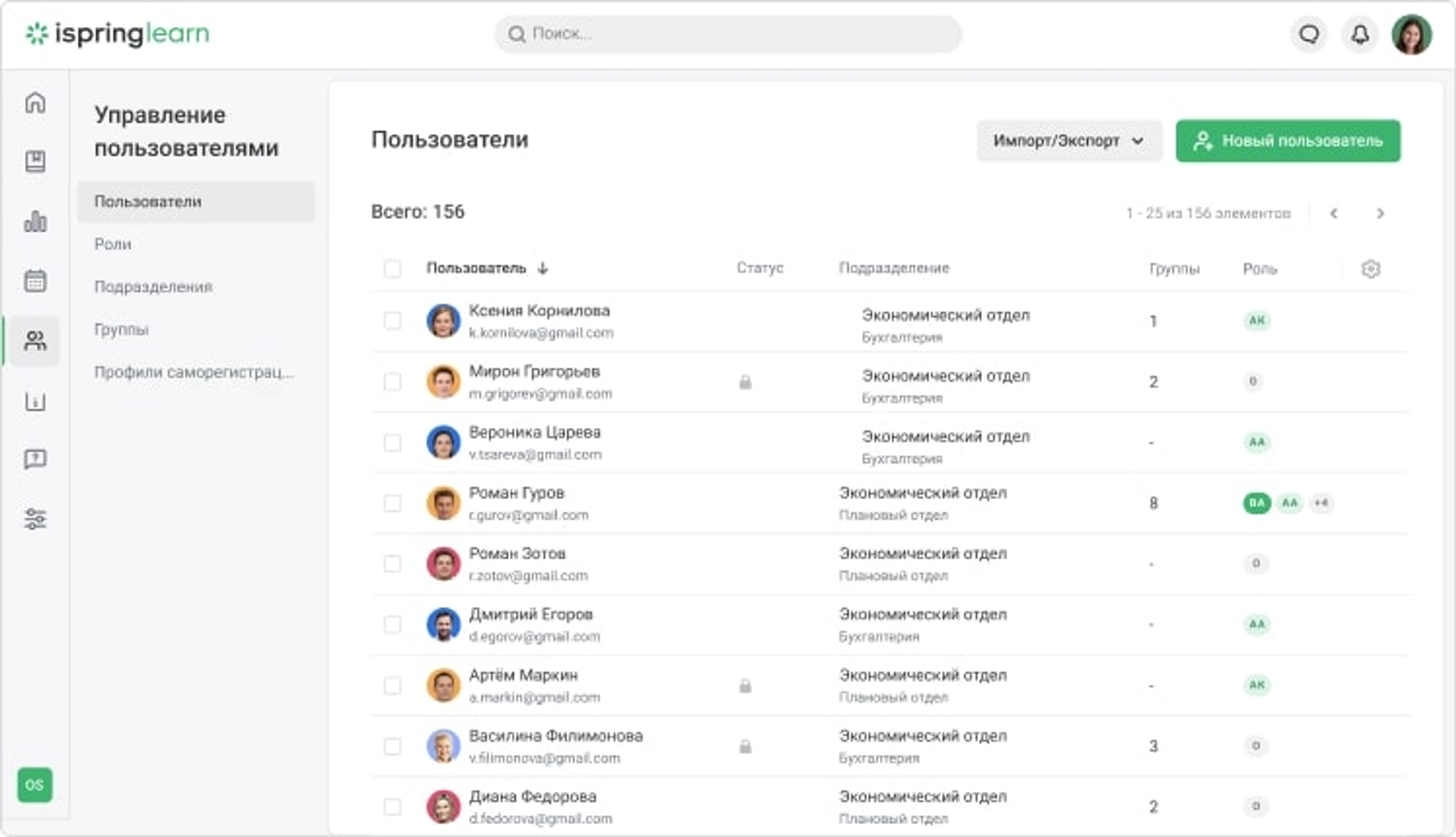The height and width of the screenshot is (837, 1456).
Task: Switch to the Роли section
Action: (113, 244)
